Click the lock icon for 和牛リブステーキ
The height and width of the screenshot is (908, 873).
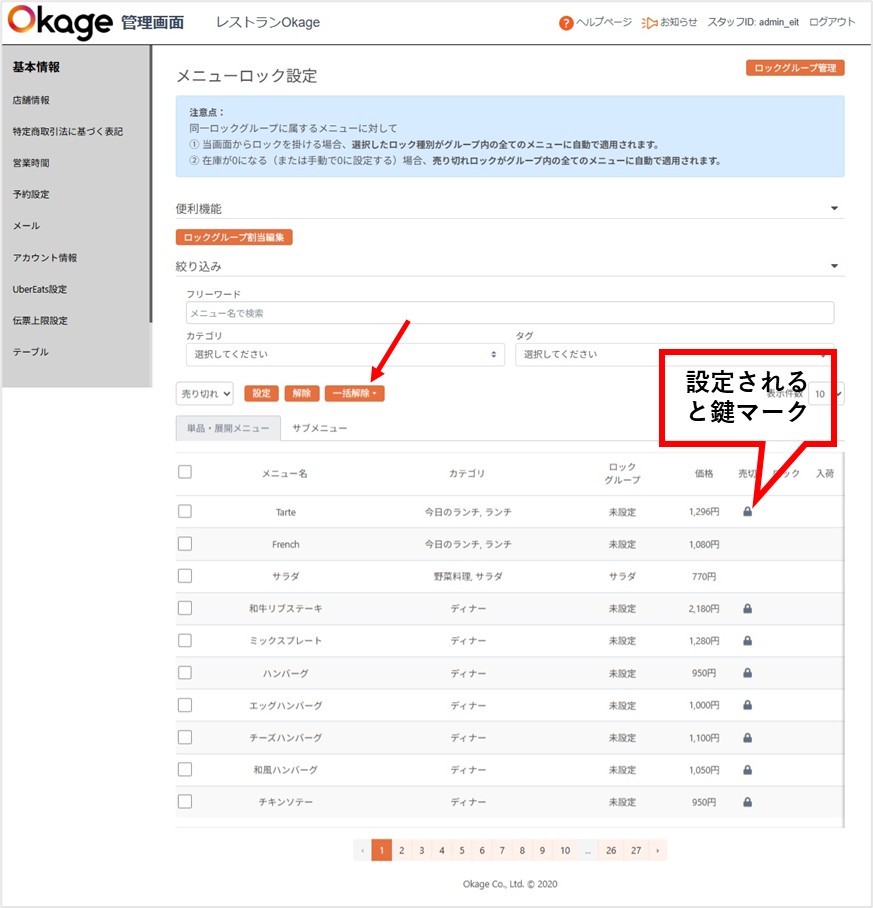point(747,608)
